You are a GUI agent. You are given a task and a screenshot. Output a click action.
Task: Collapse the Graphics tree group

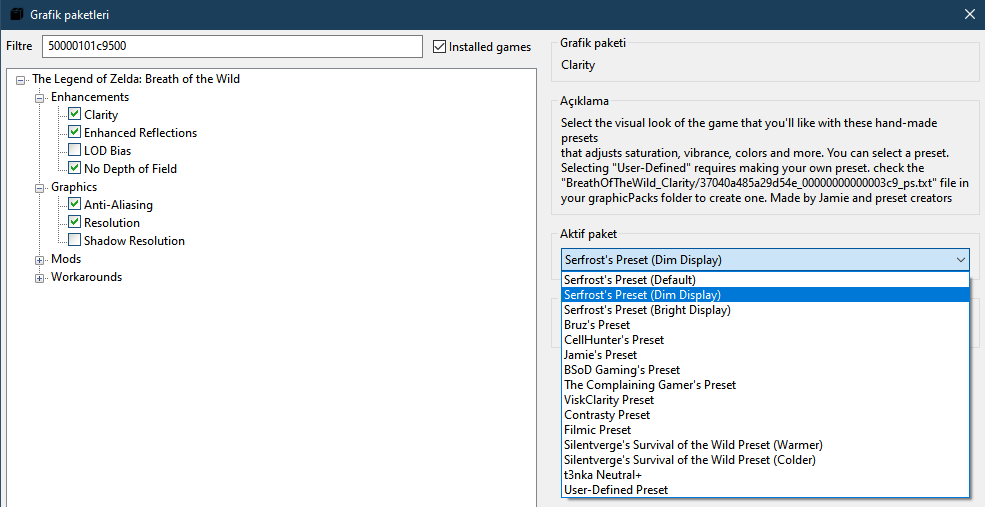click(40, 188)
